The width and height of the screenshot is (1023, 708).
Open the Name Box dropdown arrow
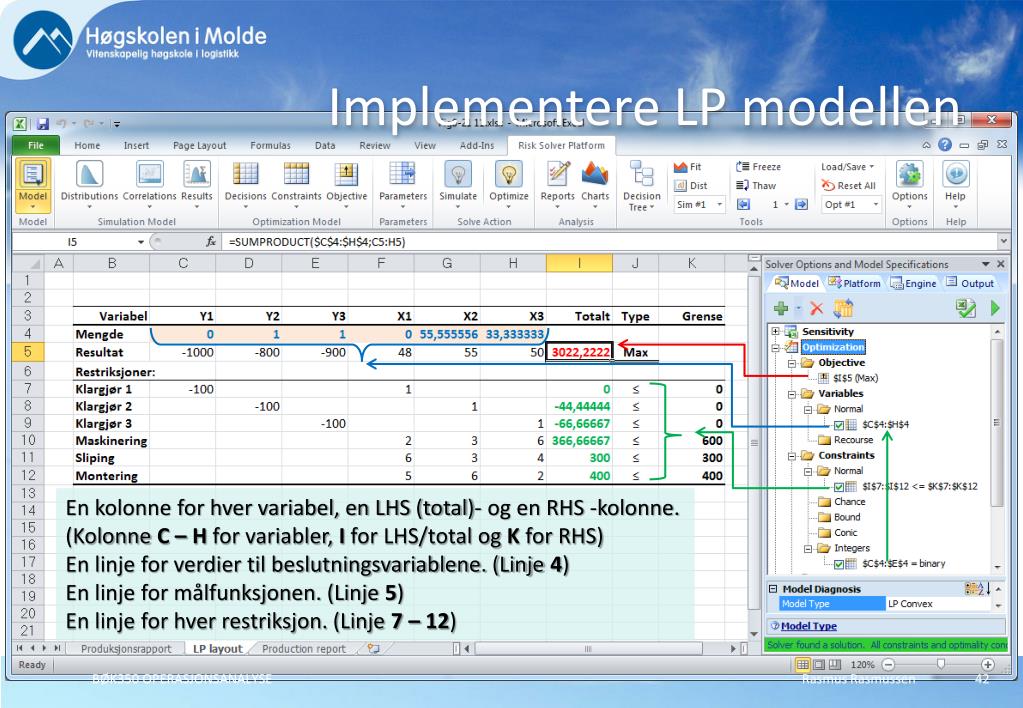tap(140, 242)
